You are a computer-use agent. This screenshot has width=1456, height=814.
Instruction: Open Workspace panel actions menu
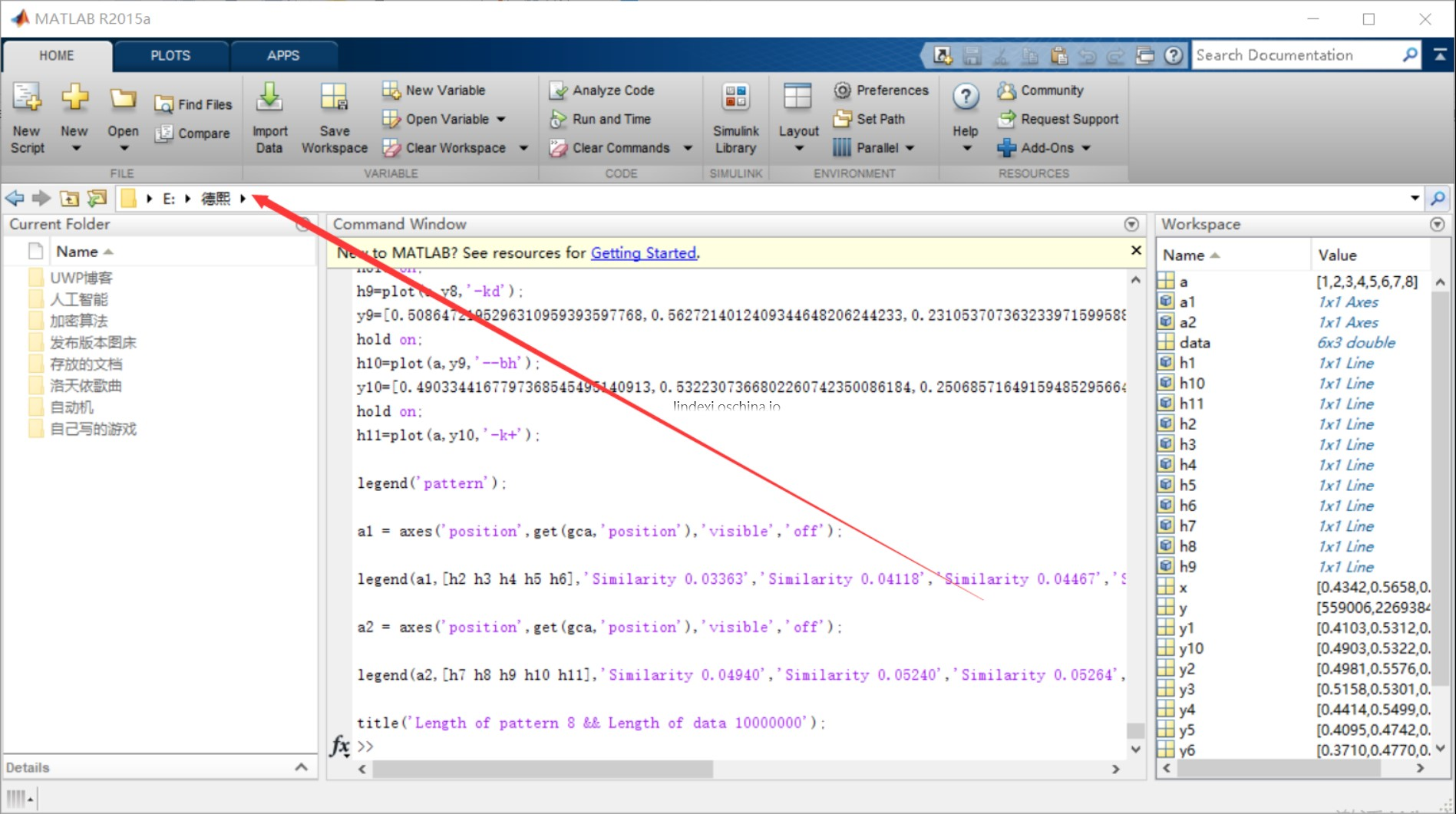[1438, 224]
